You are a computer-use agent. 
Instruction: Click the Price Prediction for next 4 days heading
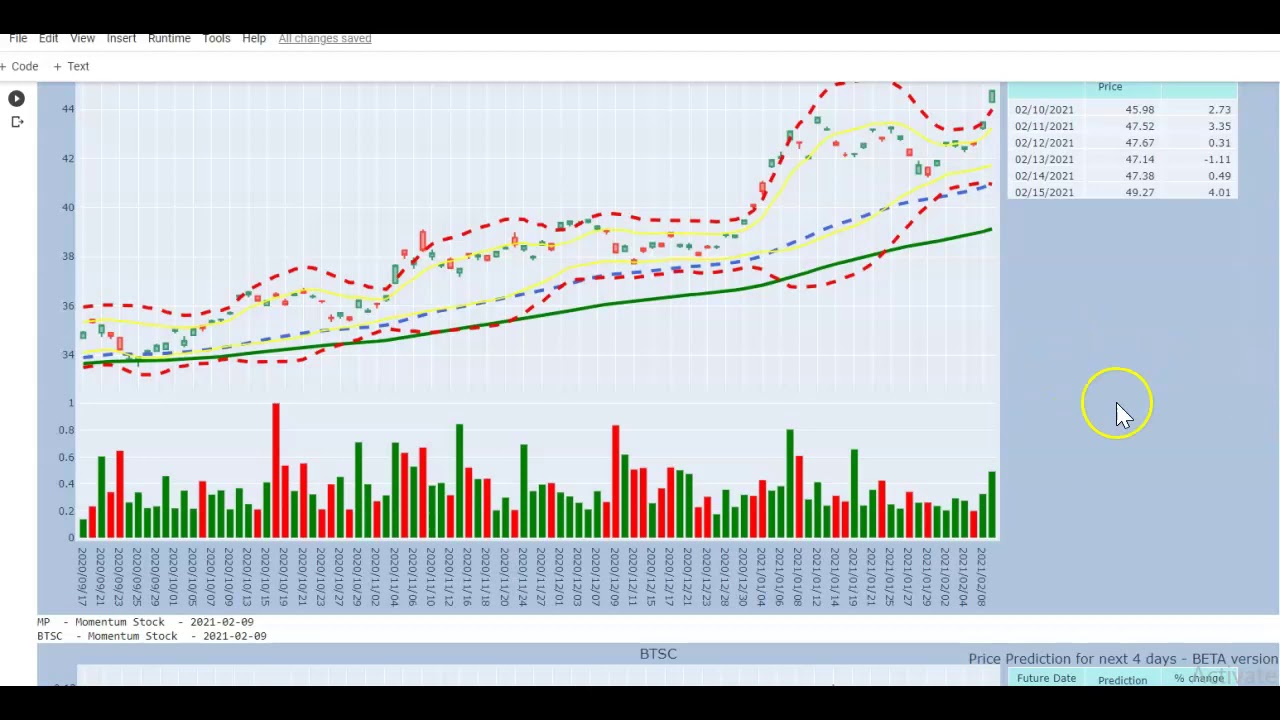(1123, 659)
